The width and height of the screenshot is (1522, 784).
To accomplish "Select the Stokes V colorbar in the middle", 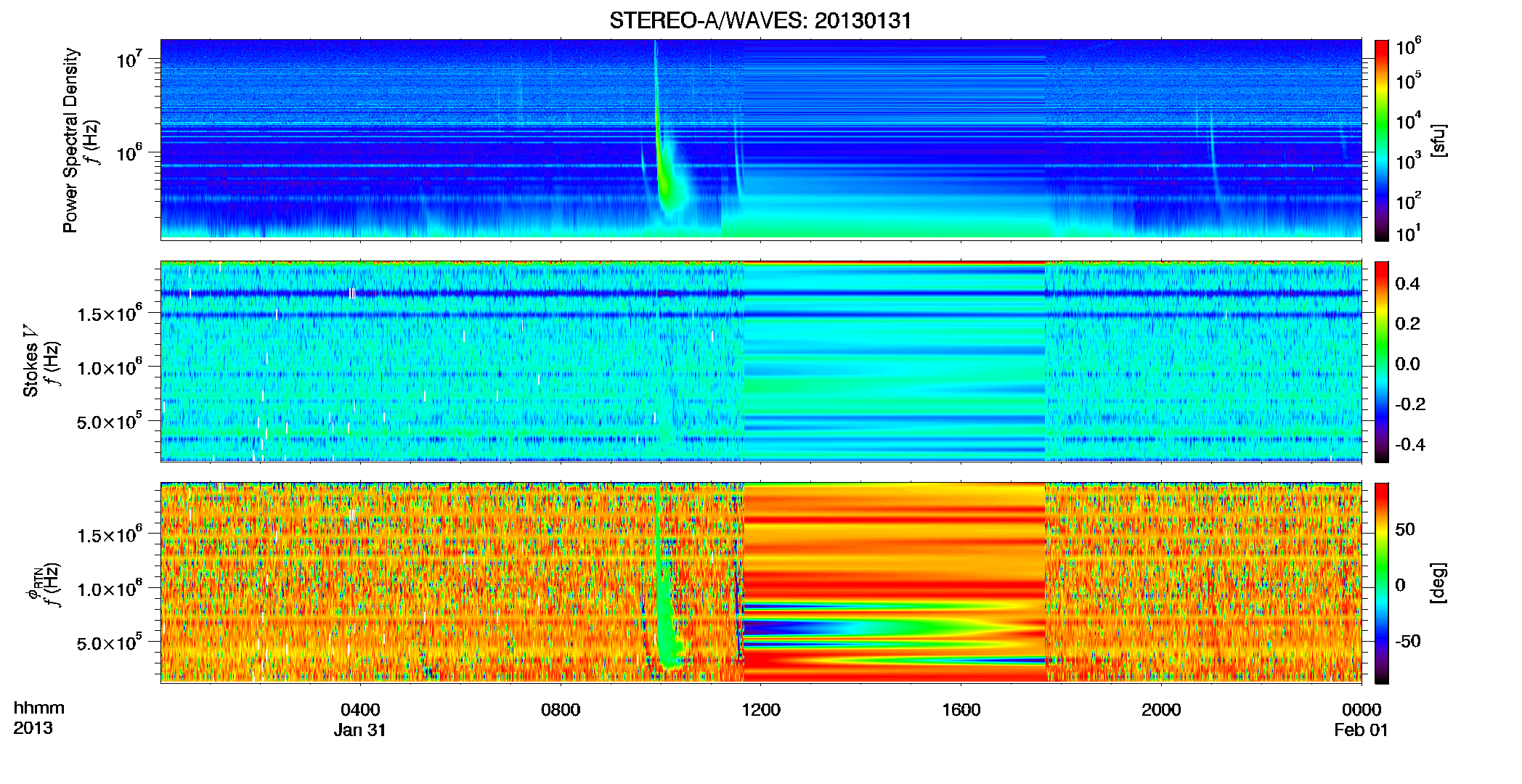I will pos(1381,362).
